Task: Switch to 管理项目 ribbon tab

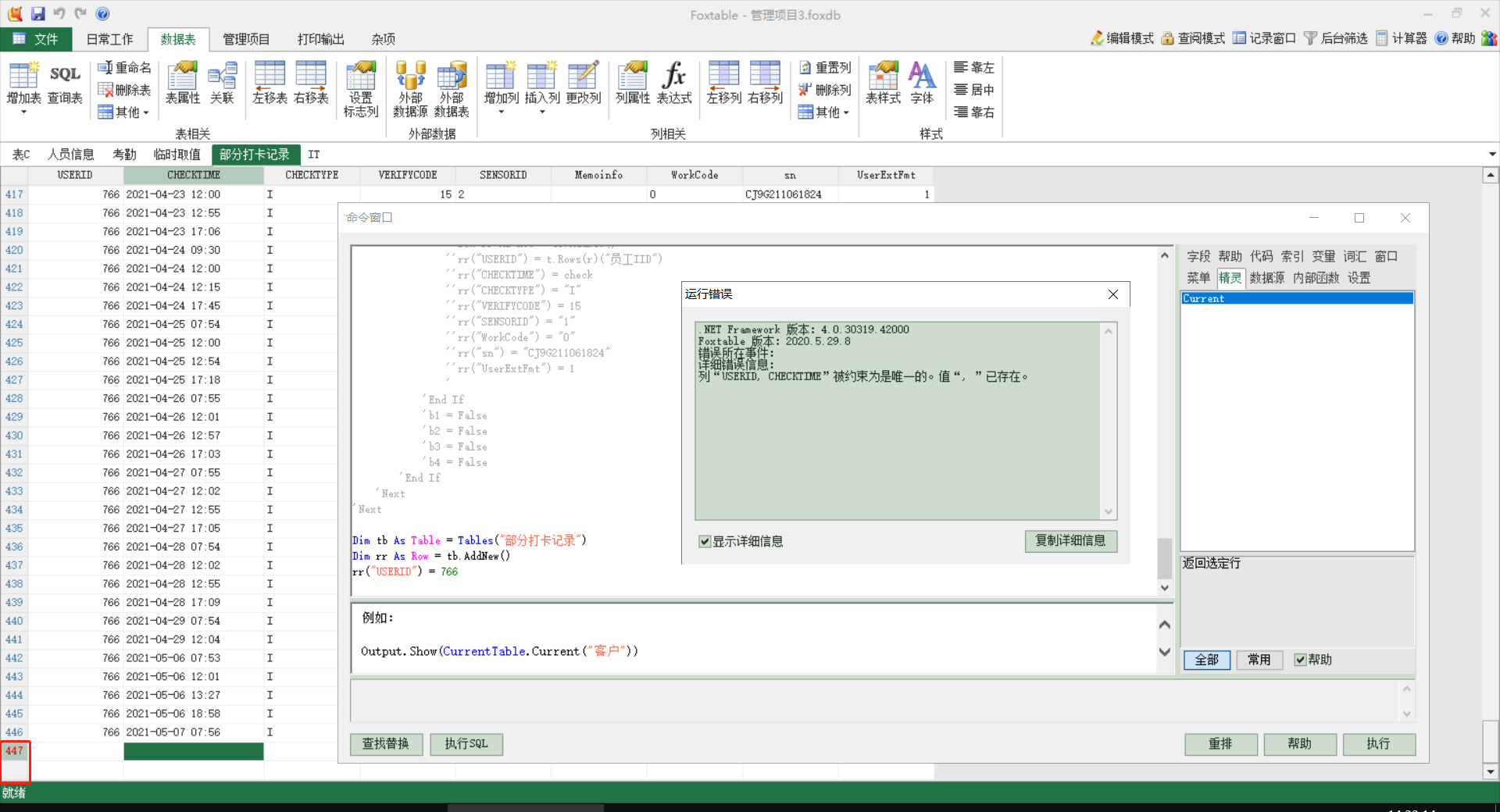Action: 246,39
